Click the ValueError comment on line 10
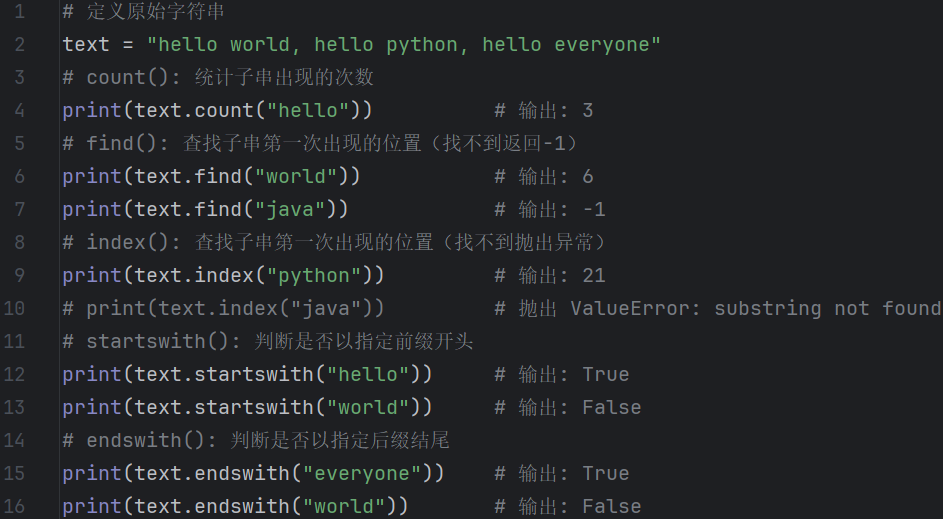Viewport: 943px width, 519px height. (x=719, y=309)
